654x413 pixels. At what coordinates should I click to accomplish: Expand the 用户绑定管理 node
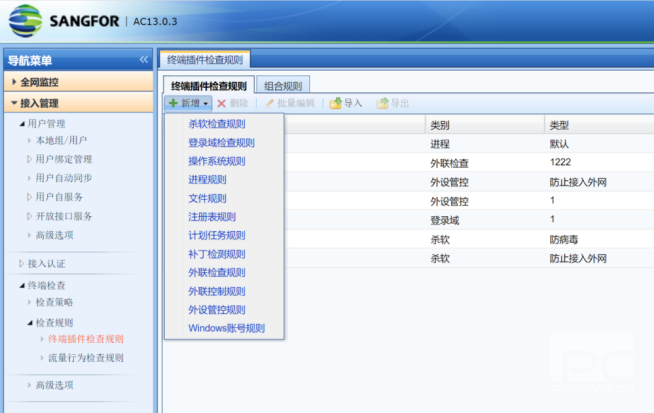(29, 159)
